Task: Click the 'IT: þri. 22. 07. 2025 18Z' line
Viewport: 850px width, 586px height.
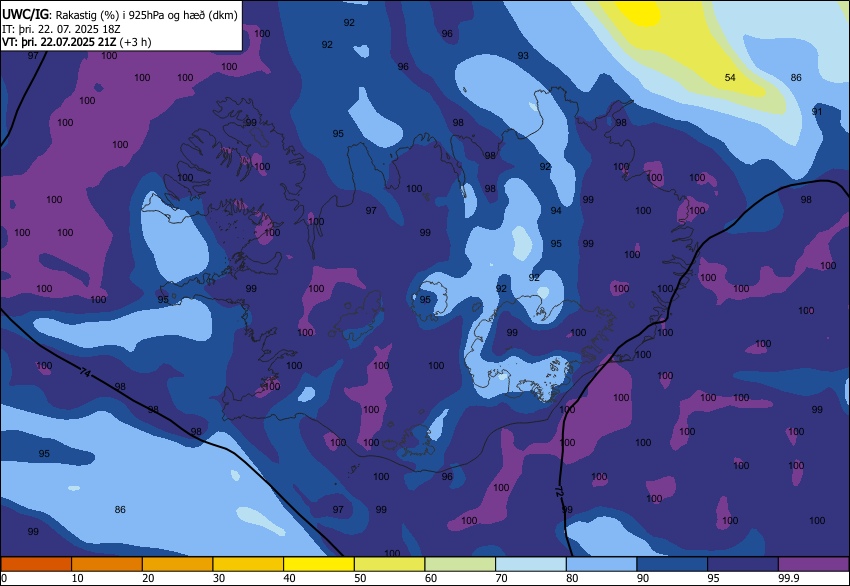Action: click(61, 29)
